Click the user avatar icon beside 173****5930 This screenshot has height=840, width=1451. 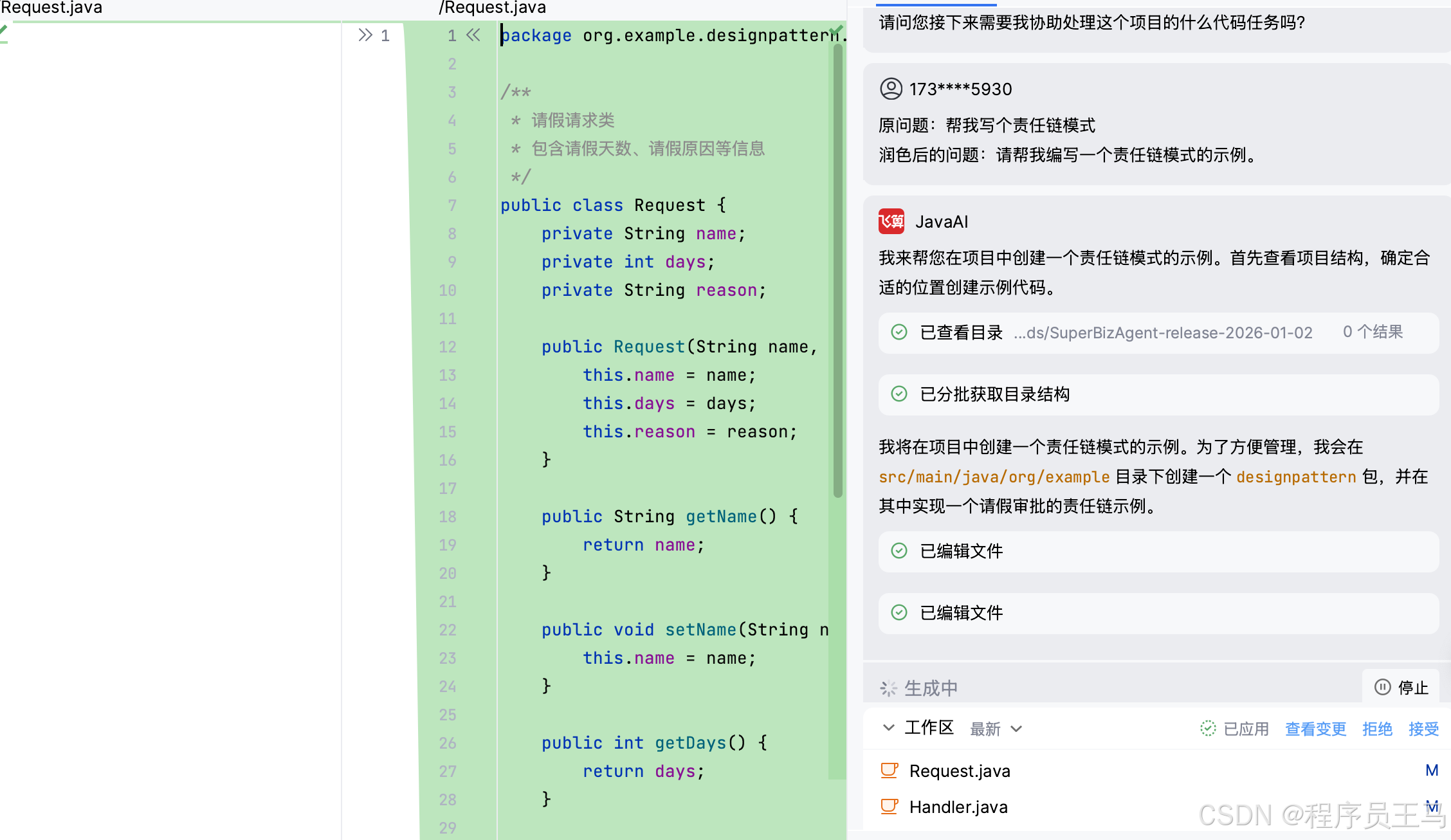891,89
